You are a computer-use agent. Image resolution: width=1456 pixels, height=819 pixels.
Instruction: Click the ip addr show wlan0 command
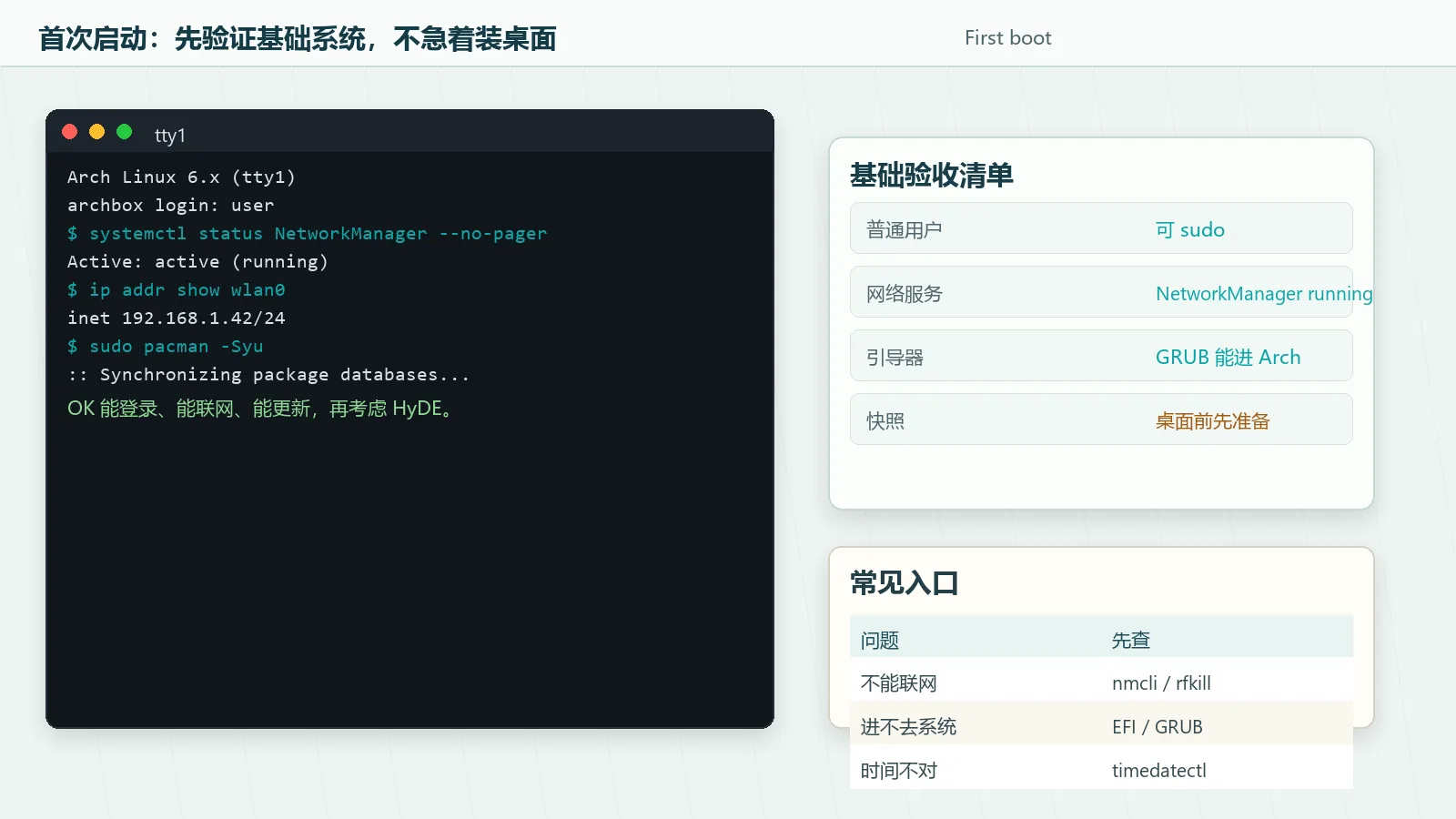[176, 289]
